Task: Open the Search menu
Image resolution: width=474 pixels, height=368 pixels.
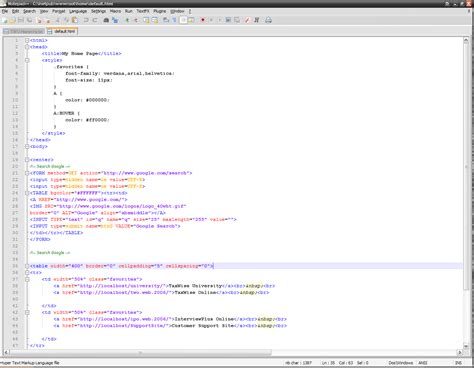Action: [29, 11]
